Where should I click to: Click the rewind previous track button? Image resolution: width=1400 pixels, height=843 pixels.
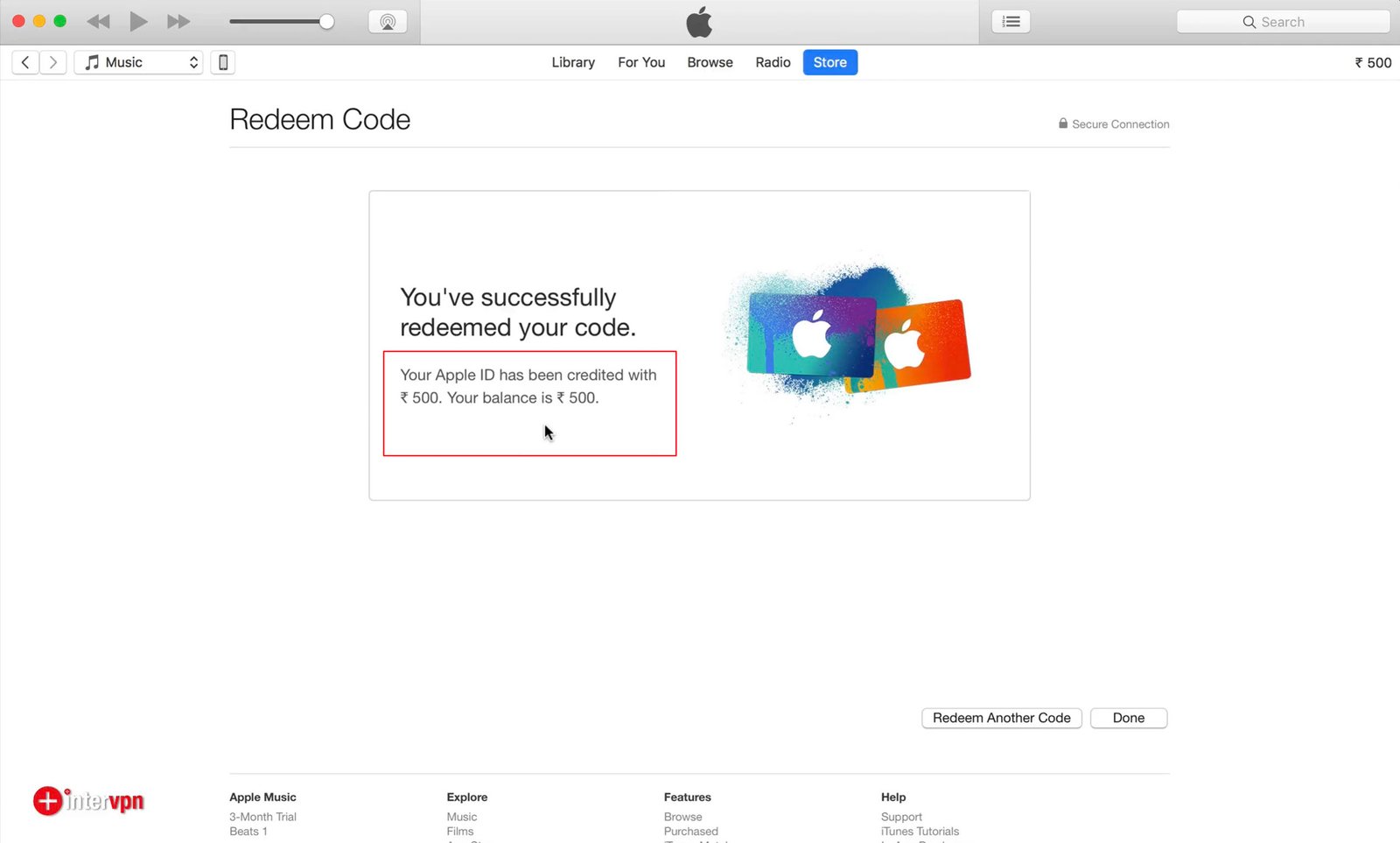click(x=98, y=22)
